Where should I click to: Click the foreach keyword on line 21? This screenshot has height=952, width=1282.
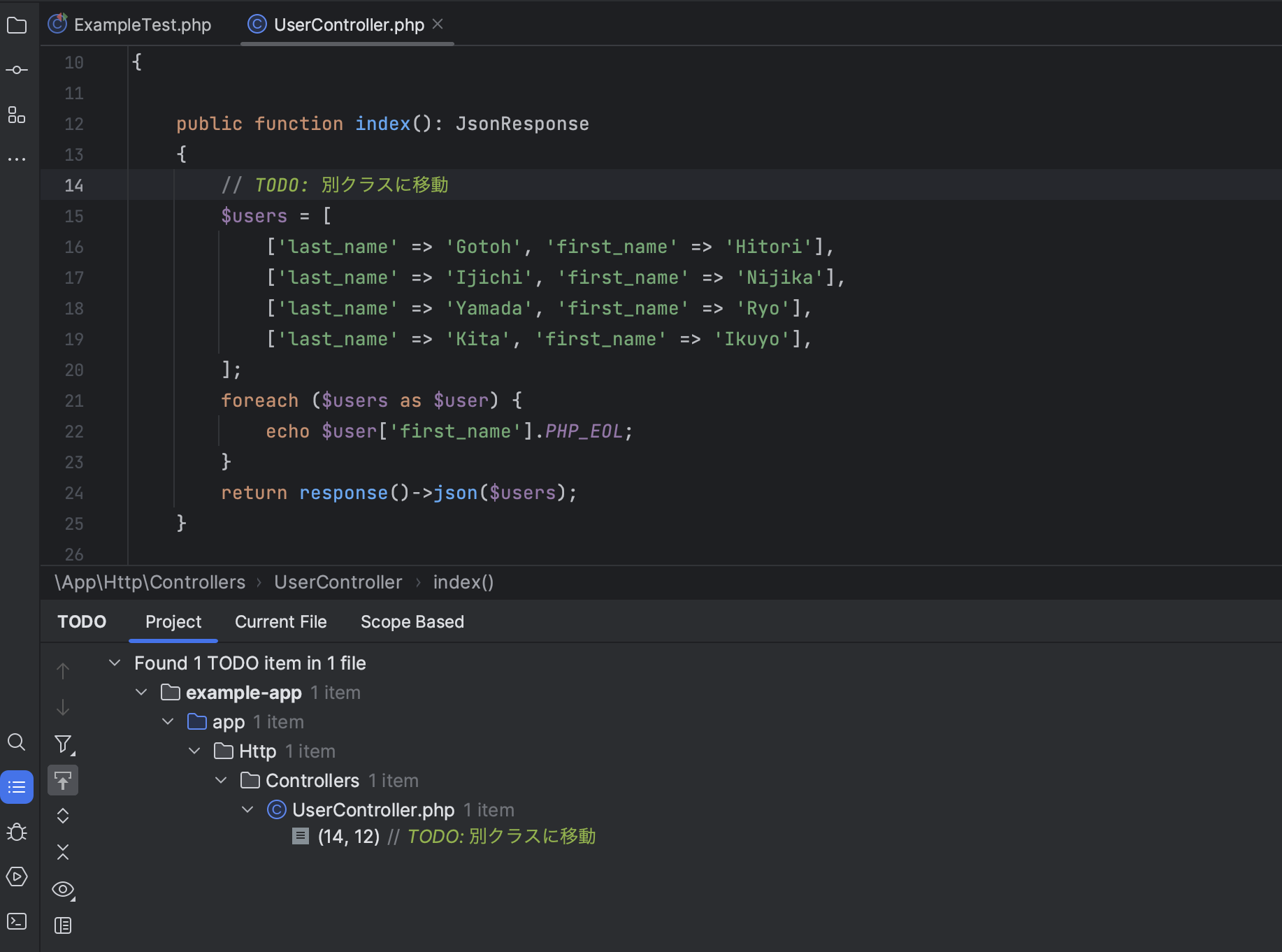pos(260,401)
